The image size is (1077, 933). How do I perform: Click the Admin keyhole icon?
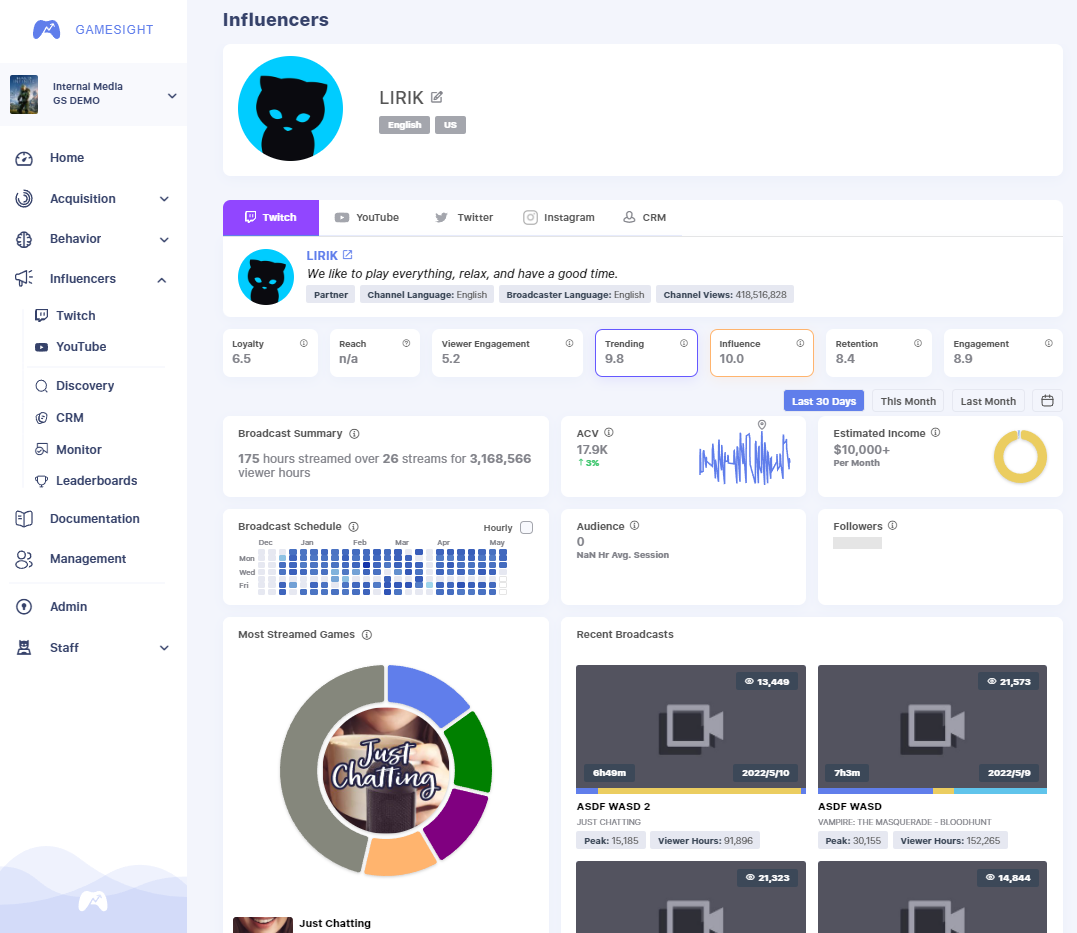pyautogui.click(x=24, y=607)
